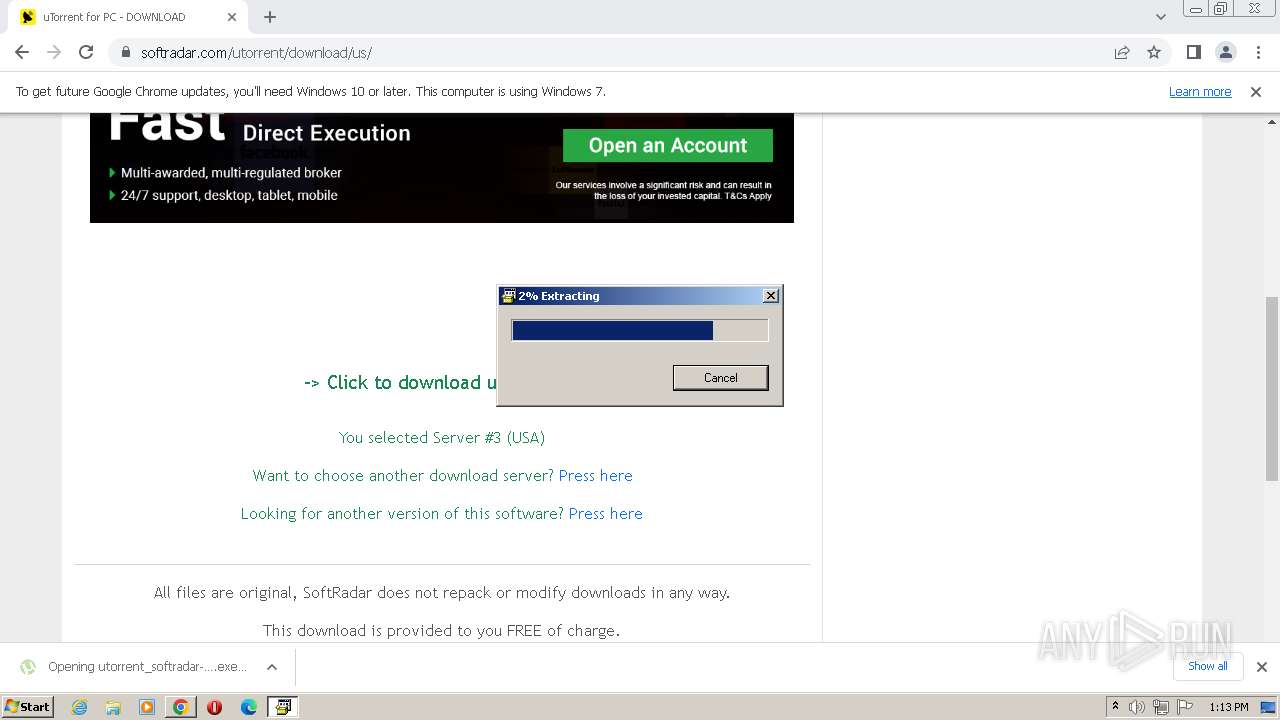Click the share page icon in address bar
Image resolution: width=1280 pixels, height=720 pixels.
pyautogui.click(x=1122, y=52)
